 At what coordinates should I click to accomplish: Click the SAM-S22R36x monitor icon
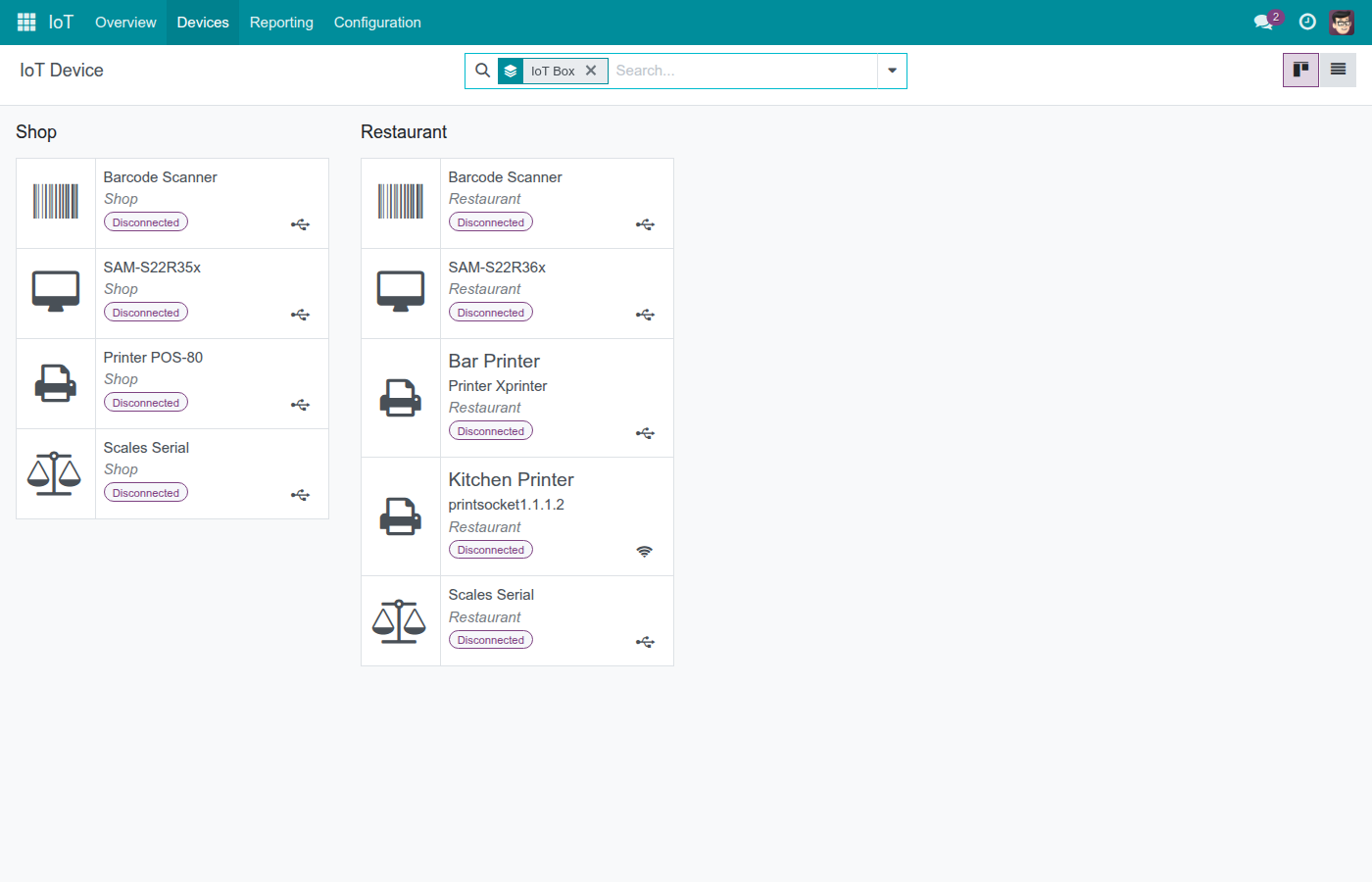click(x=401, y=291)
